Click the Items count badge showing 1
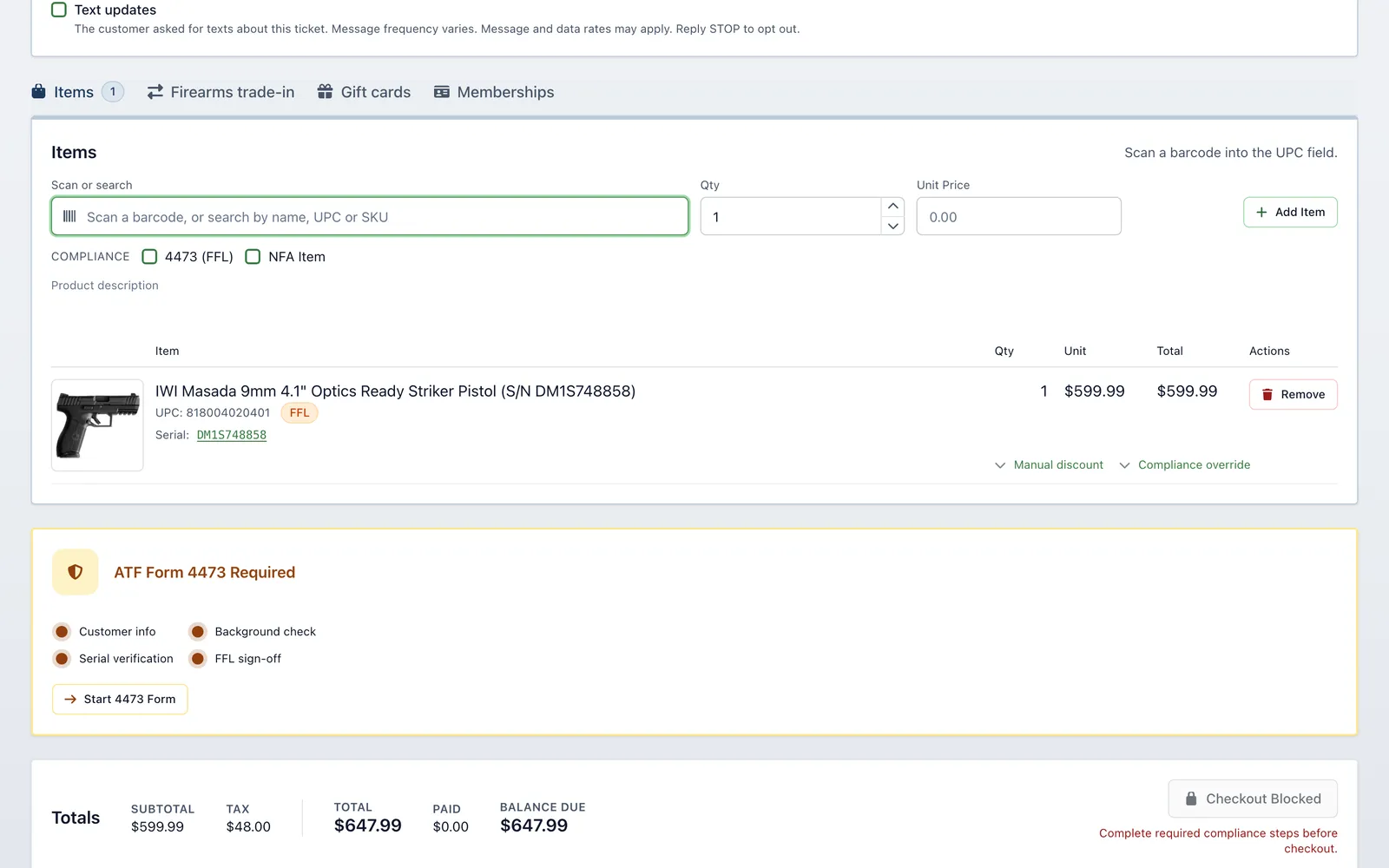 (x=113, y=91)
